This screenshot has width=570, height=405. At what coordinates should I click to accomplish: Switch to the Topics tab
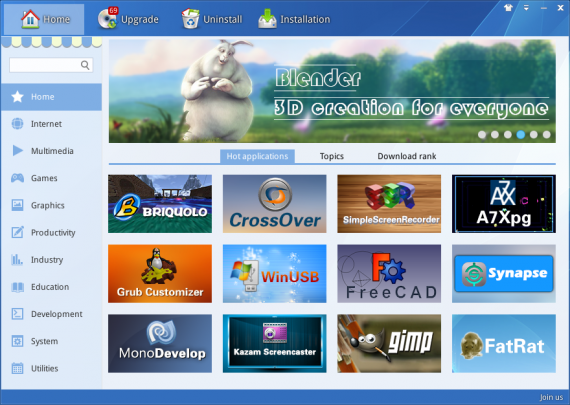(x=332, y=156)
